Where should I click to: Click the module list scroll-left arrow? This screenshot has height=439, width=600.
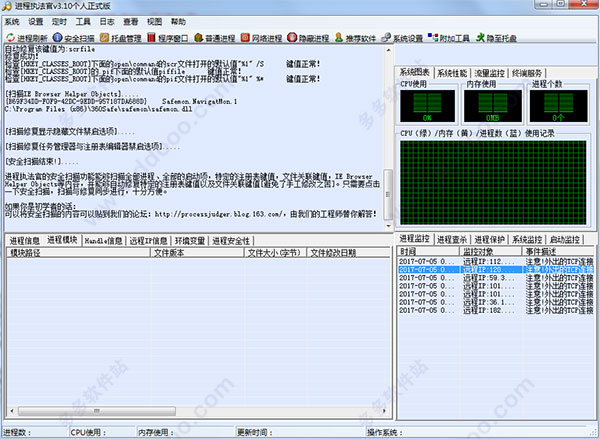coord(12,411)
